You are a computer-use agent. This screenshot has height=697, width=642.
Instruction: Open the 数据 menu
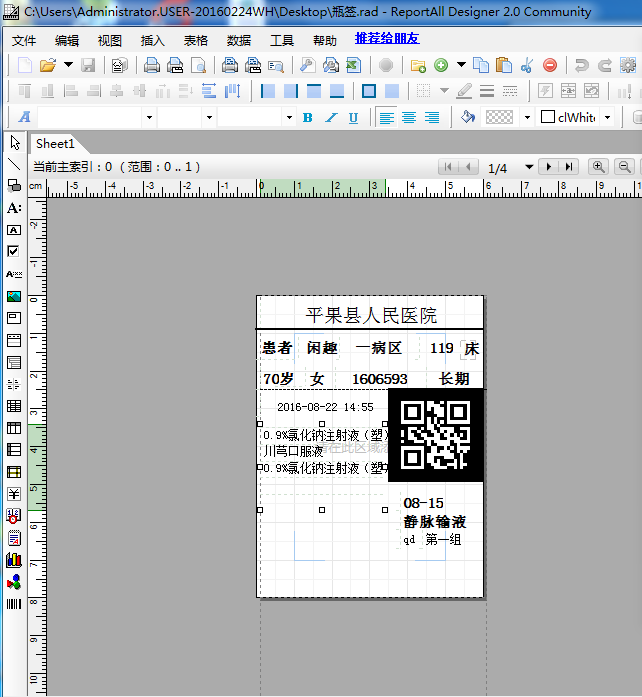(239, 41)
